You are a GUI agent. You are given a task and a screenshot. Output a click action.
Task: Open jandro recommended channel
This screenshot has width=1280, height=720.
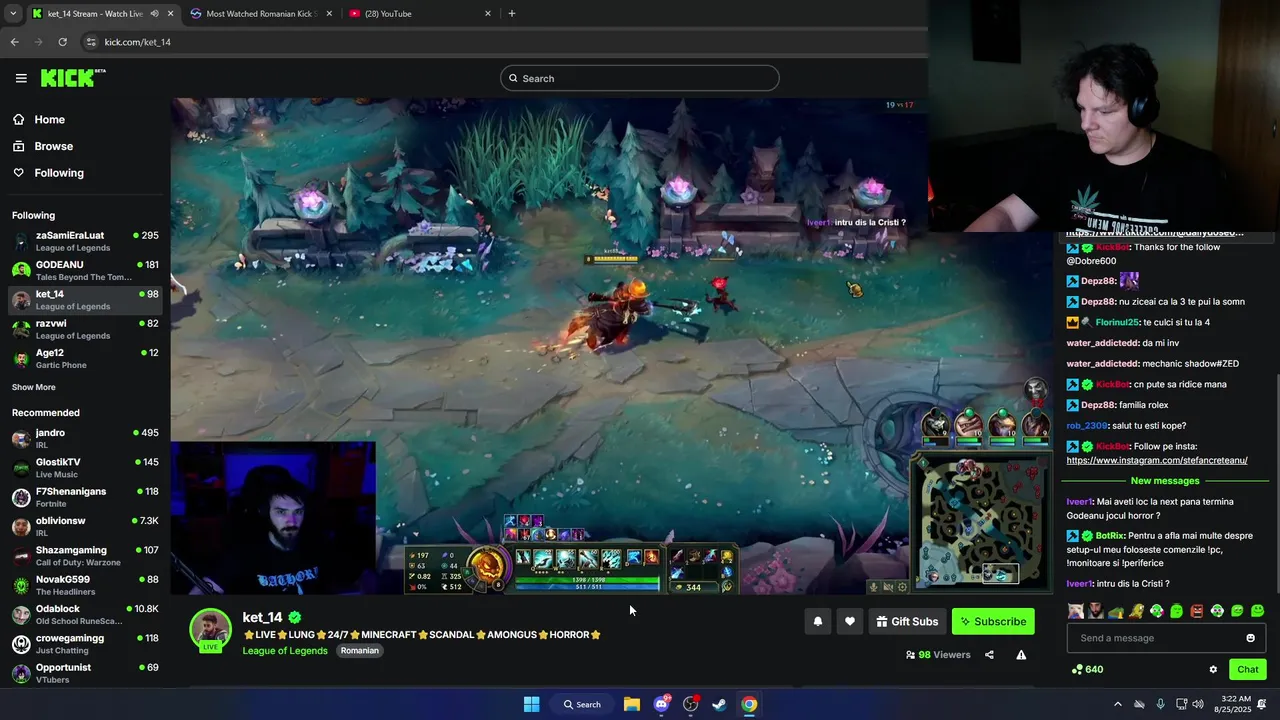(x=85, y=438)
